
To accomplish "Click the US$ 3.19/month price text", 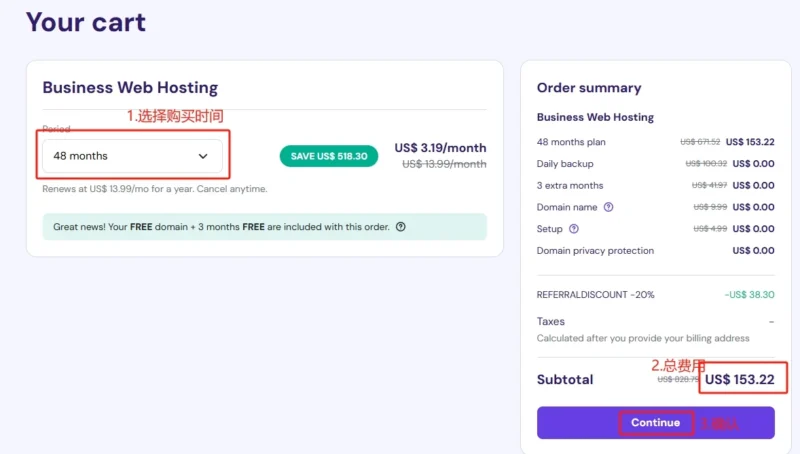I will (x=440, y=148).
